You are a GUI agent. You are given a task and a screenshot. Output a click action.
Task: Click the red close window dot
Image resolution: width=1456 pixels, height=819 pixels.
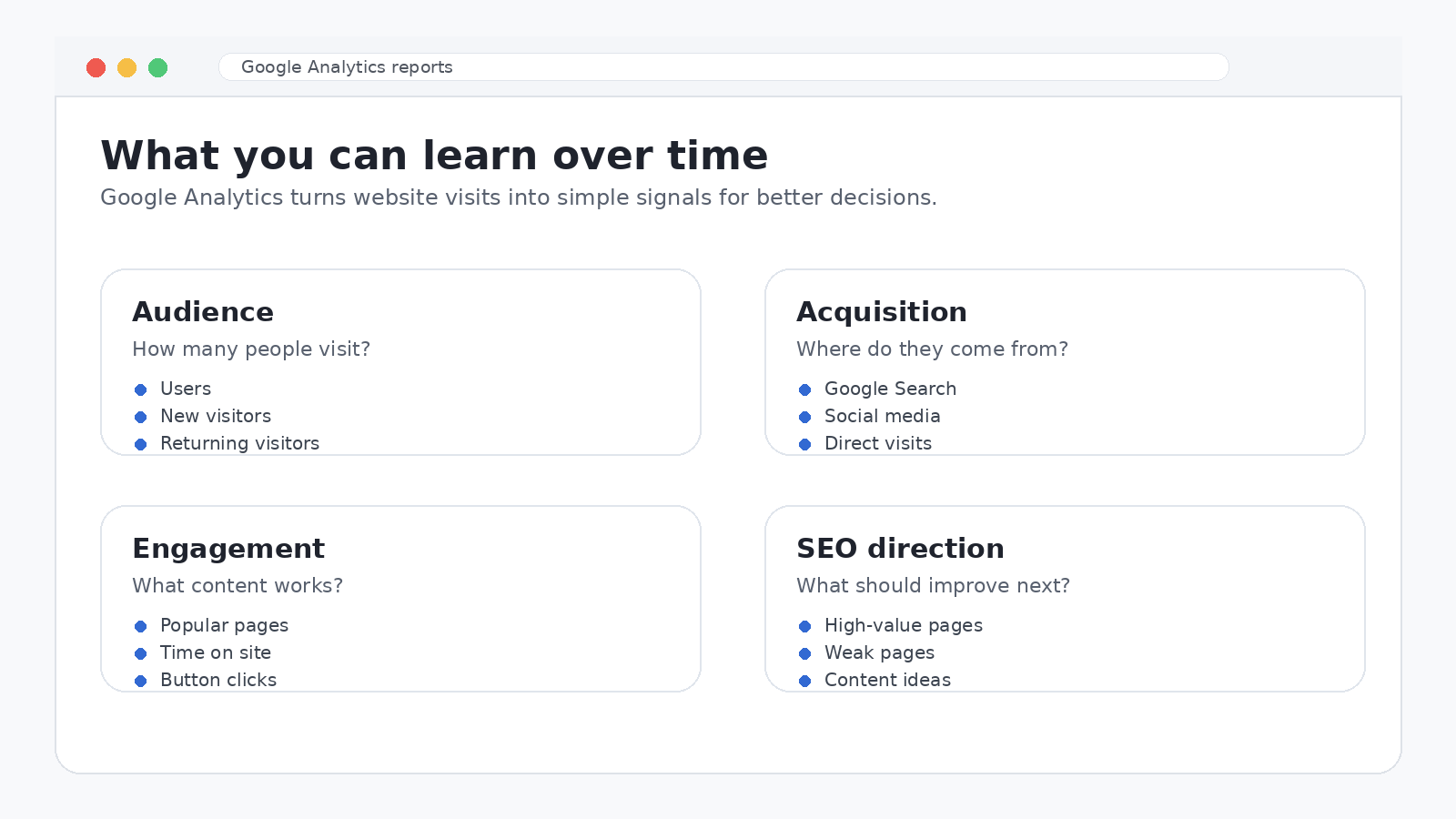tap(96, 67)
